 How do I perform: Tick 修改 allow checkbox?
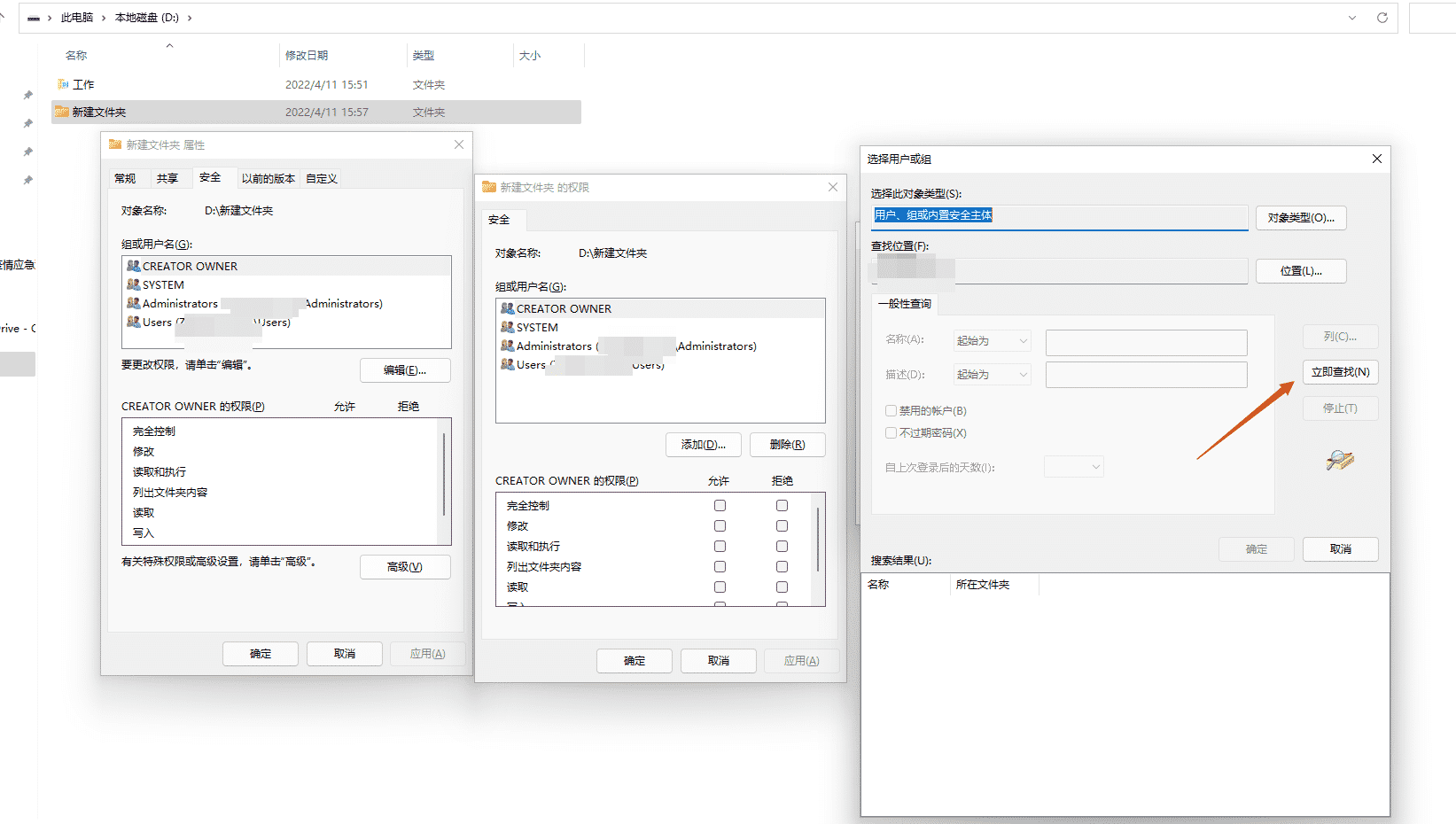[720, 525]
